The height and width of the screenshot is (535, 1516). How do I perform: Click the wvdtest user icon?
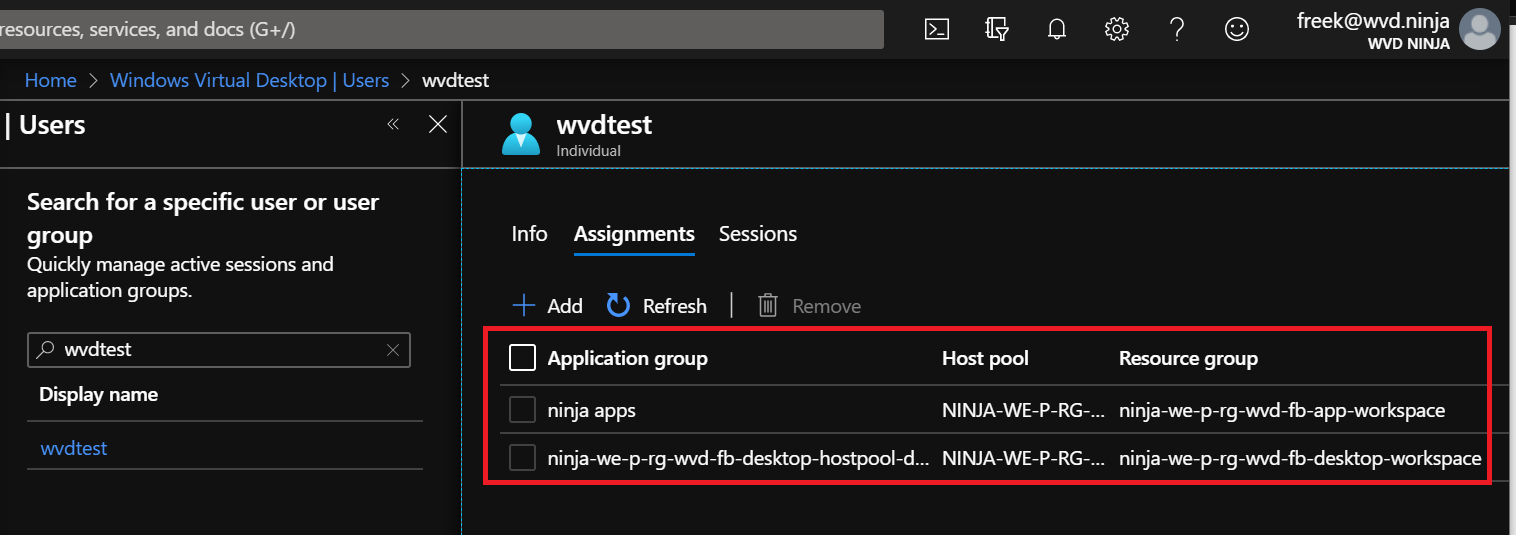click(521, 134)
